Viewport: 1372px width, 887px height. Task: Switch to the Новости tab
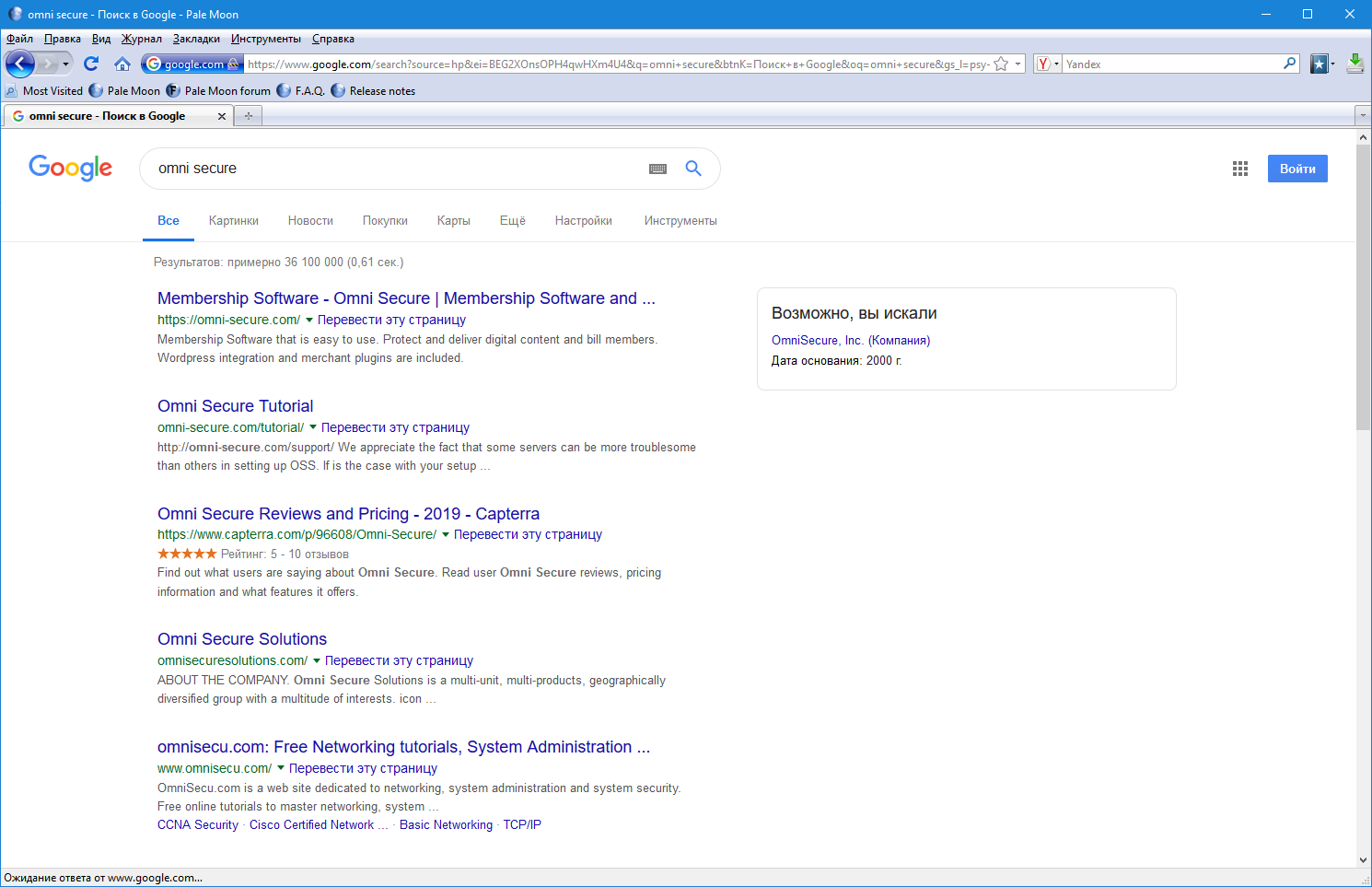(x=310, y=221)
